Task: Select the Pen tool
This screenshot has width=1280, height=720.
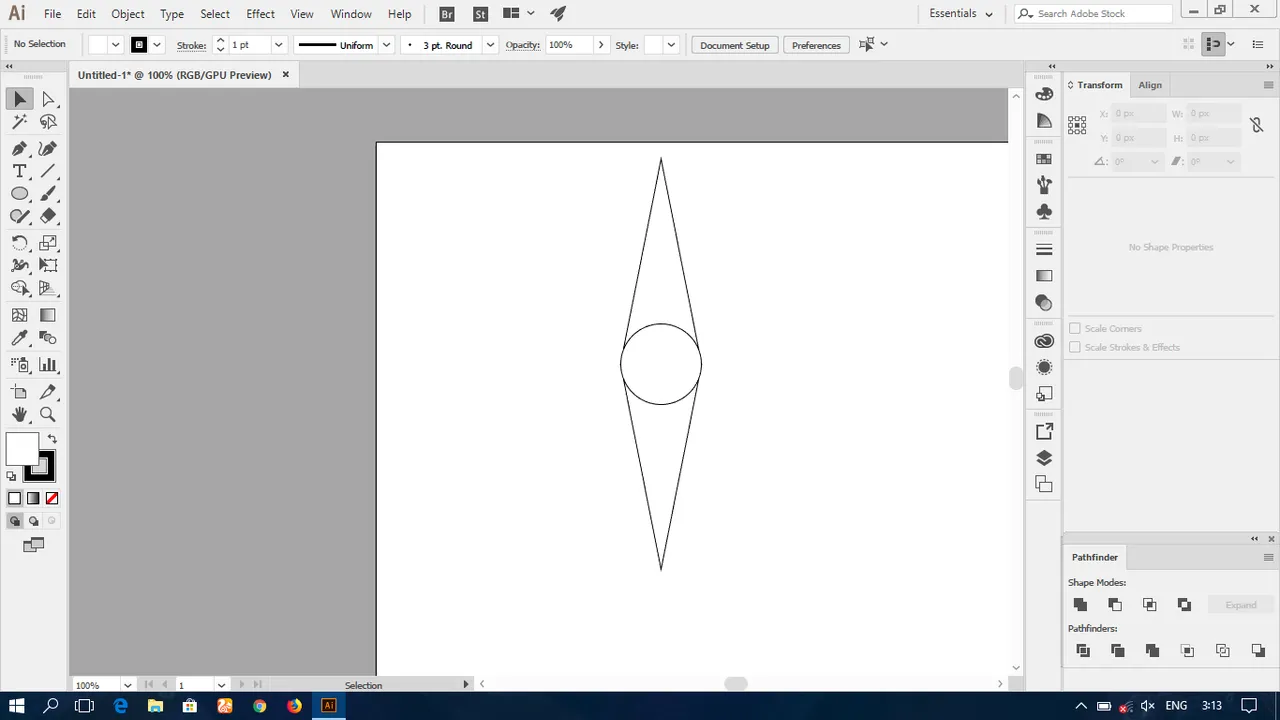Action: click(x=20, y=148)
